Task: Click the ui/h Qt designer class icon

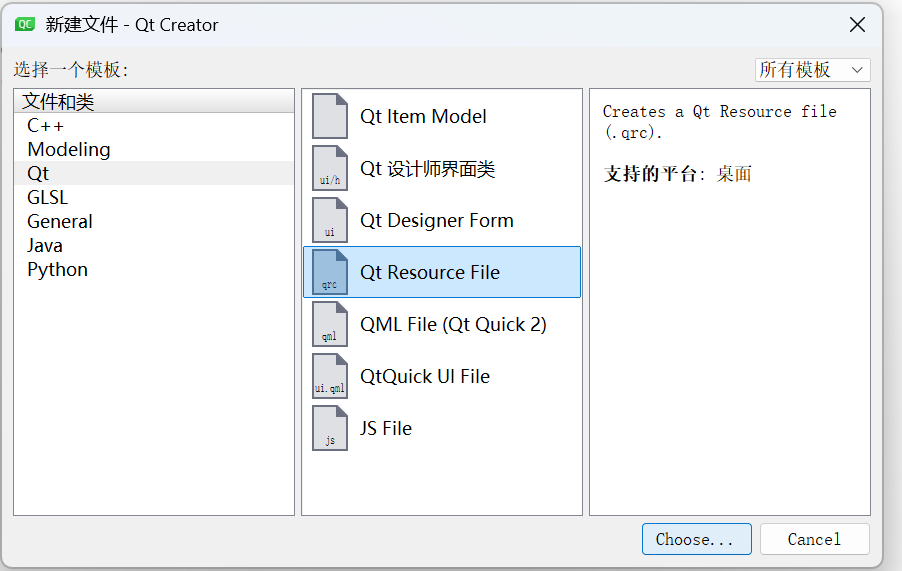Action: click(x=330, y=168)
